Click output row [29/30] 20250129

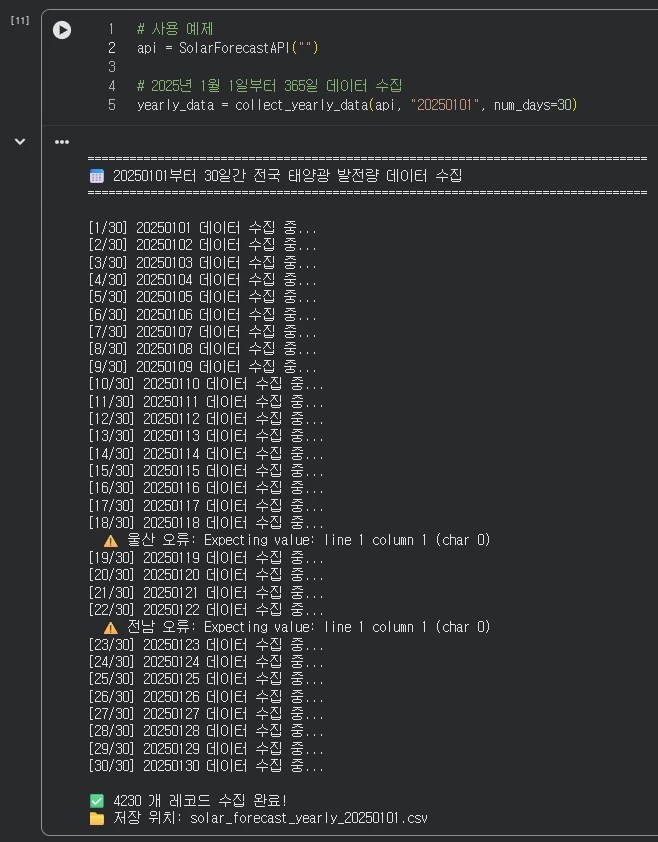click(206, 749)
